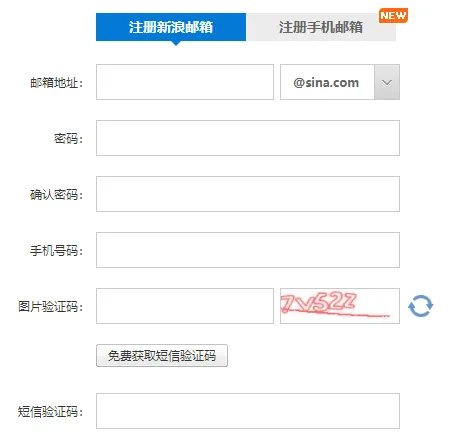Viewport: 450px width, 443px height.
Task: Select the 短信验证码 input field
Action: point(248,411)
